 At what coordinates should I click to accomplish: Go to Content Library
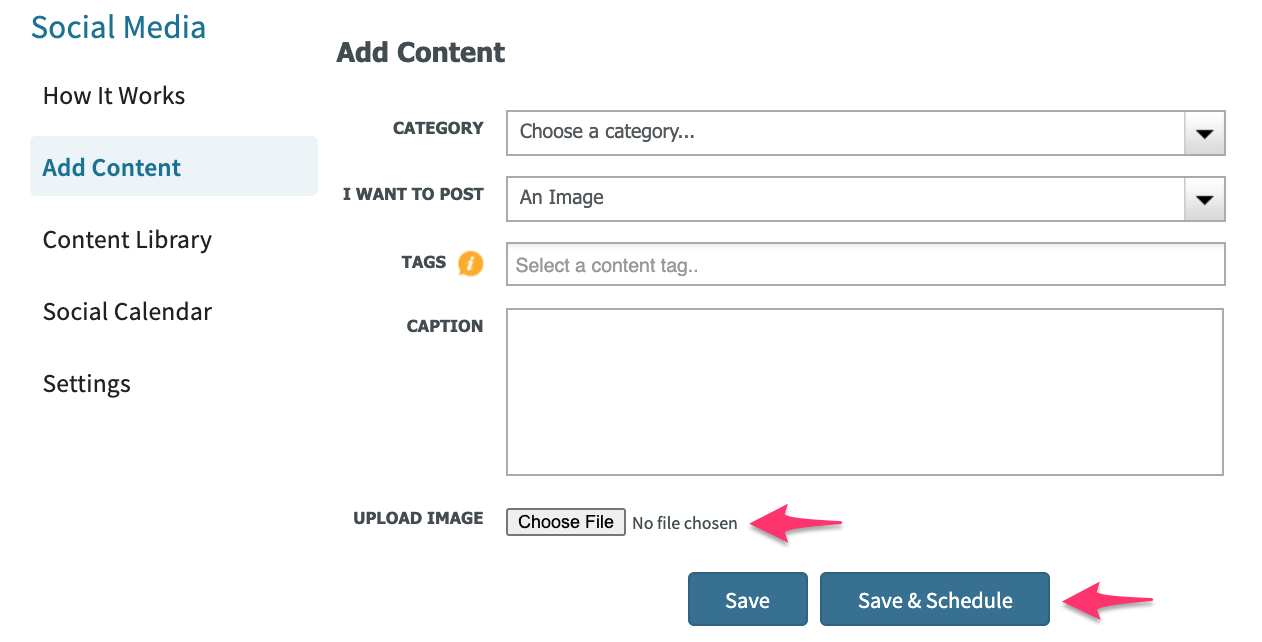[x=127, y=240]
